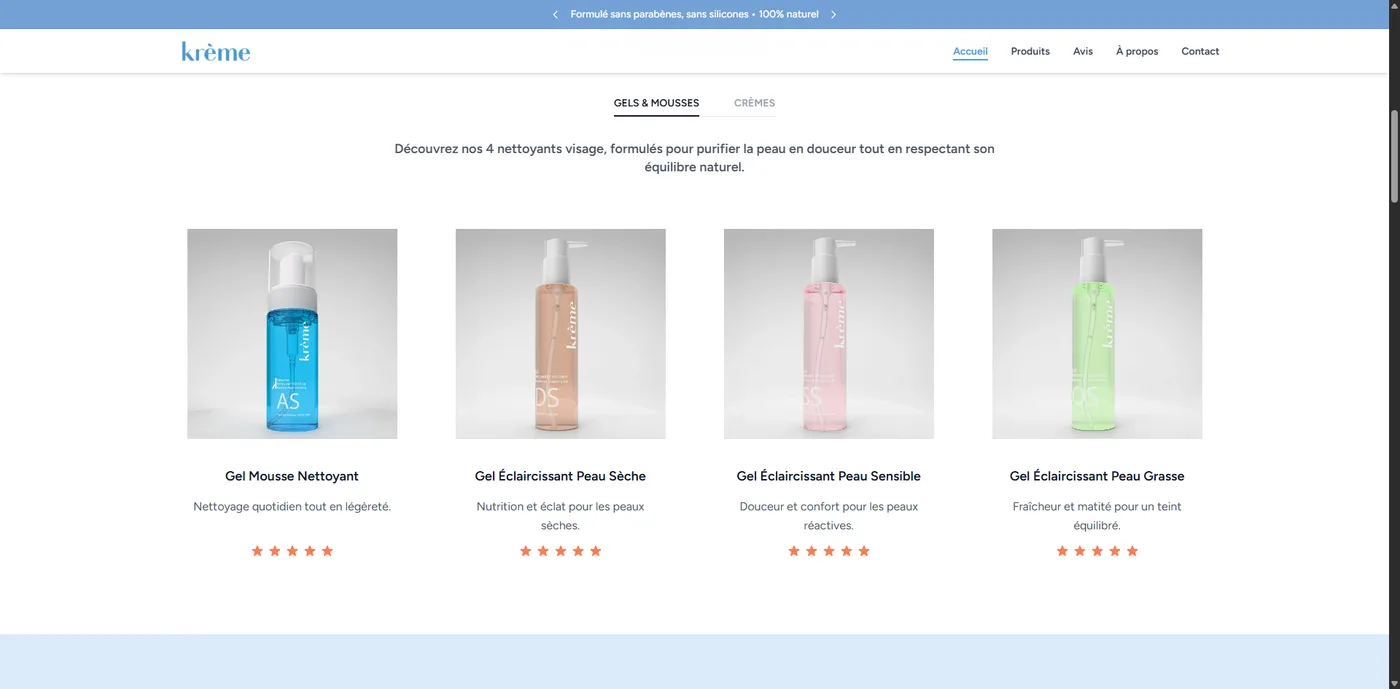Open the À propos page
Screen dimensions: 1400x689
(1137, 51)
